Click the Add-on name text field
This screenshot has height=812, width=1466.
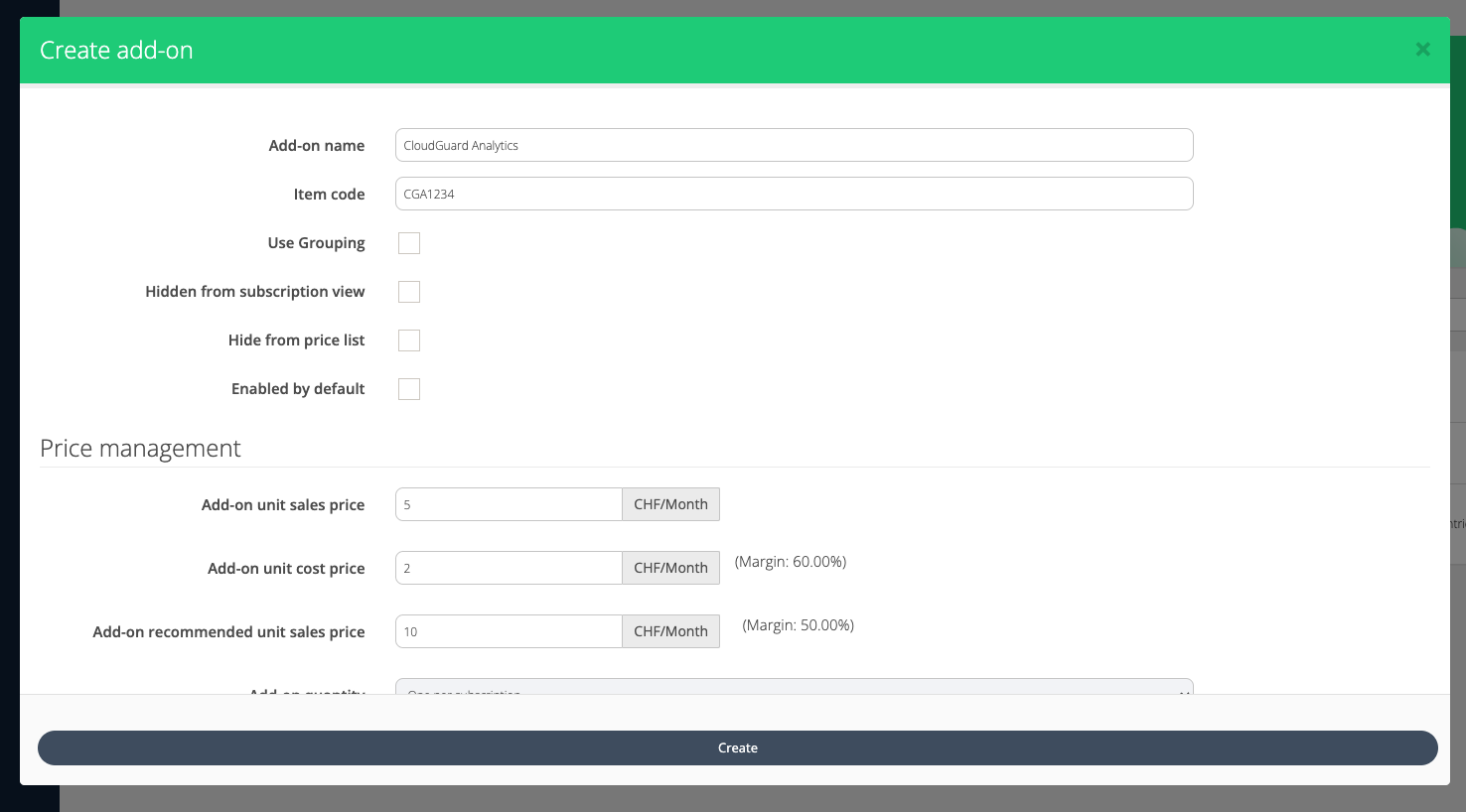point(794,145)
